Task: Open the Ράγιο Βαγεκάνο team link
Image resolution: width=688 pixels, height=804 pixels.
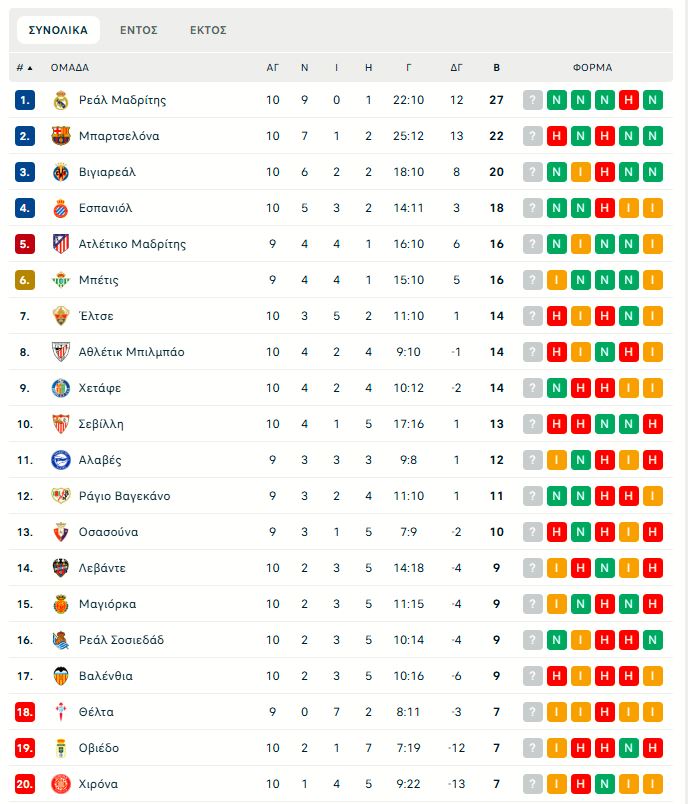Action: pos(124,496)
